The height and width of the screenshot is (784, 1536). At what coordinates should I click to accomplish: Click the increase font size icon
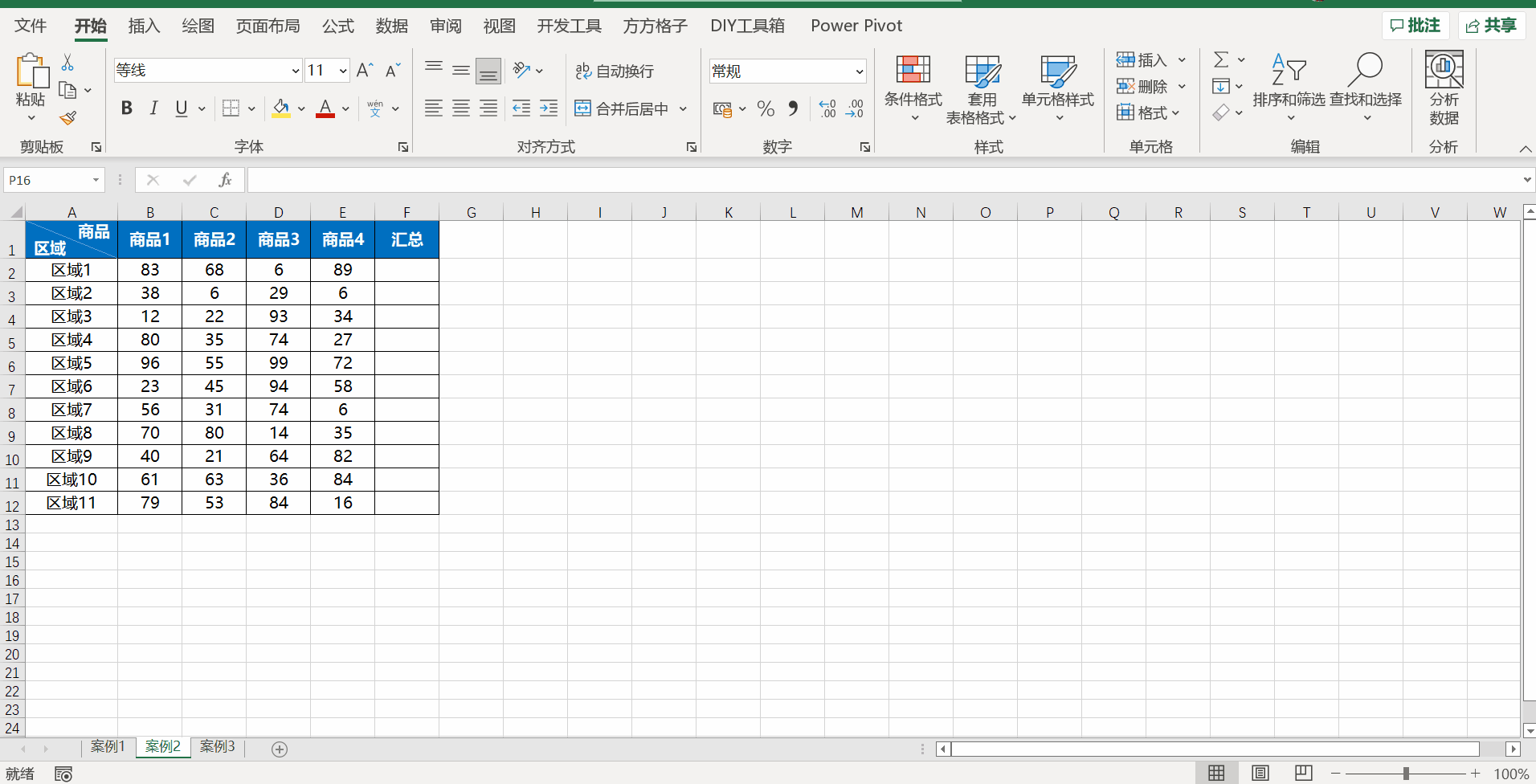click(x=365, y=71)
